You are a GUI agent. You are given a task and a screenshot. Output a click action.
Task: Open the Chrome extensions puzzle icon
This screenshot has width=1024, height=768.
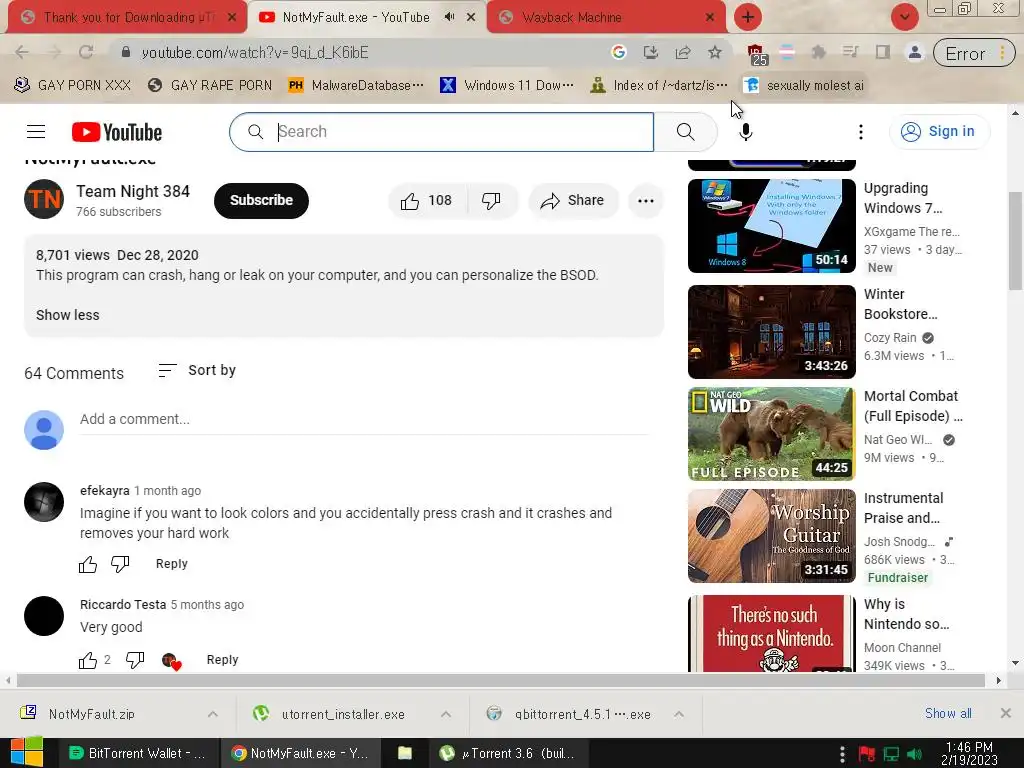click(x=818, y=52)
